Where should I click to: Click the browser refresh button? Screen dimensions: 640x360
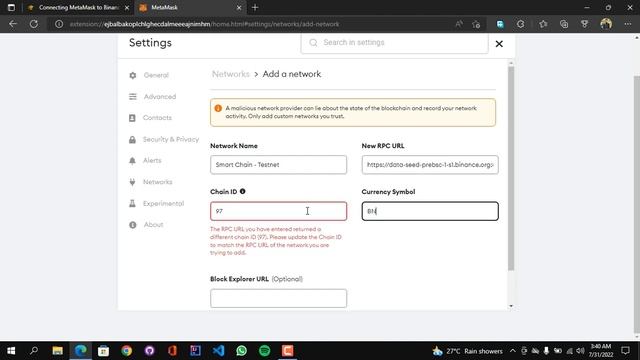pyautogui.click(x=34, y=24)
